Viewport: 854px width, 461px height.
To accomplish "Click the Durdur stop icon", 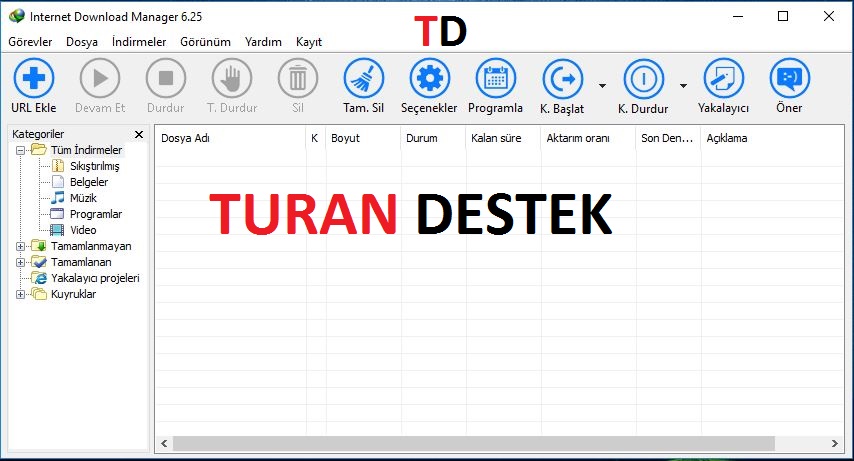I will coord(166,78).
